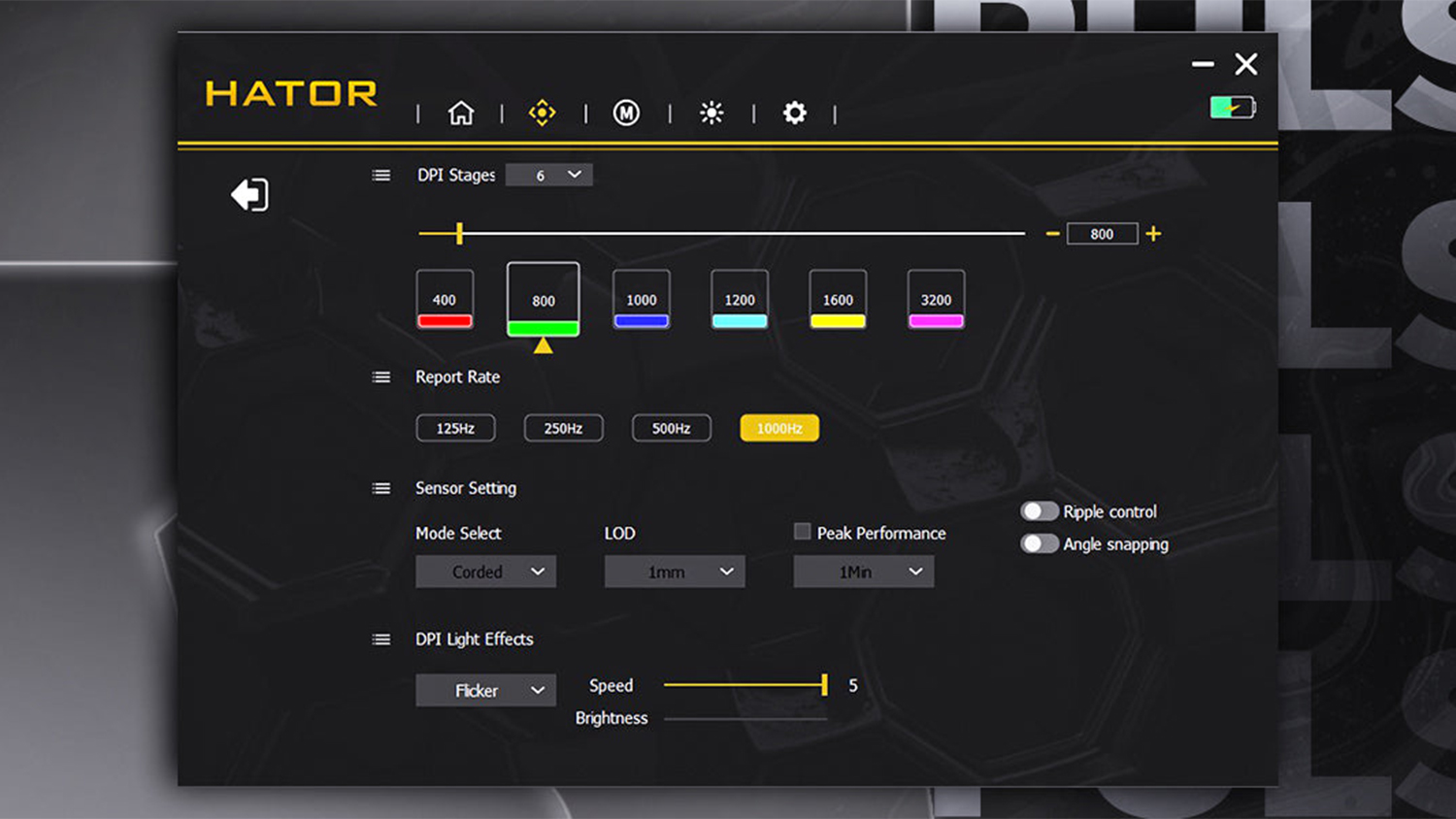Viewport: 1456px width, 819px height.
Task: Select the 125Hz report rate
Action: point(455,428)
